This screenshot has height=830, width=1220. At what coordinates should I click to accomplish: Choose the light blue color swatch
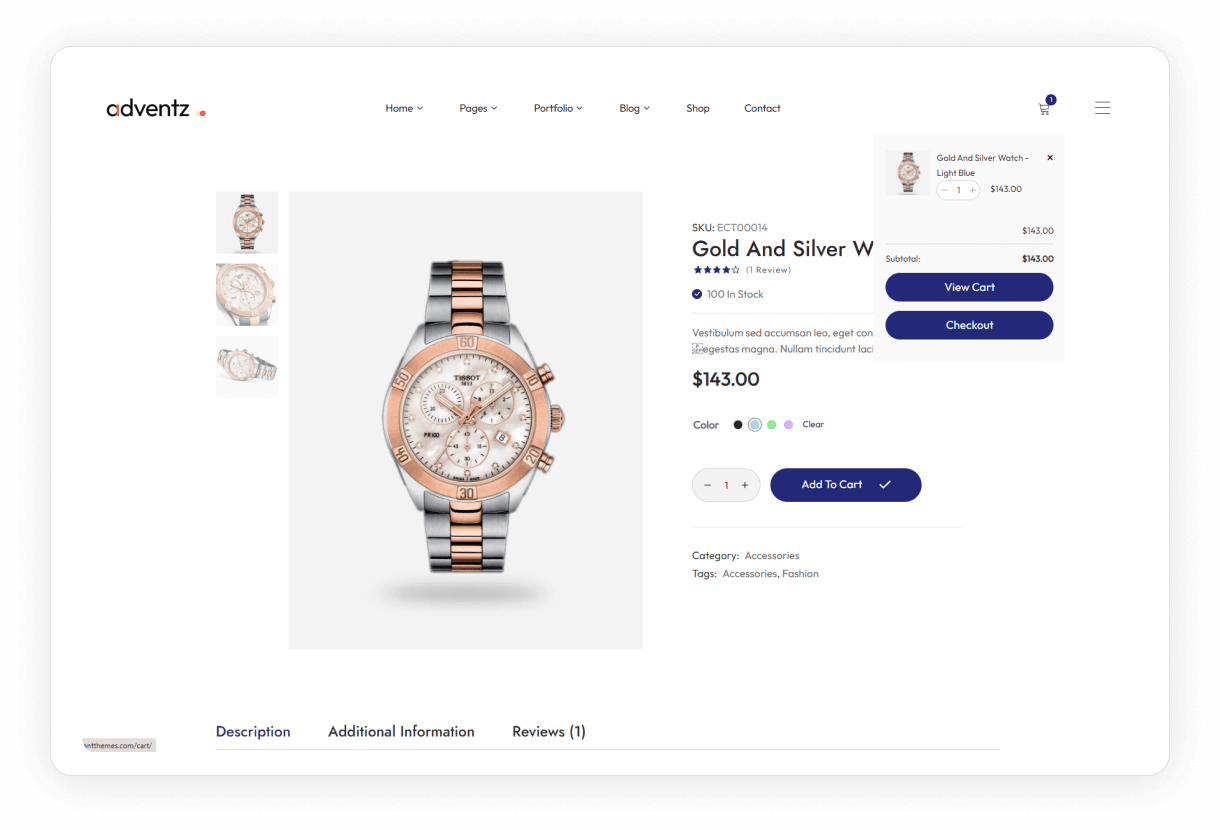tap(755, 425)
